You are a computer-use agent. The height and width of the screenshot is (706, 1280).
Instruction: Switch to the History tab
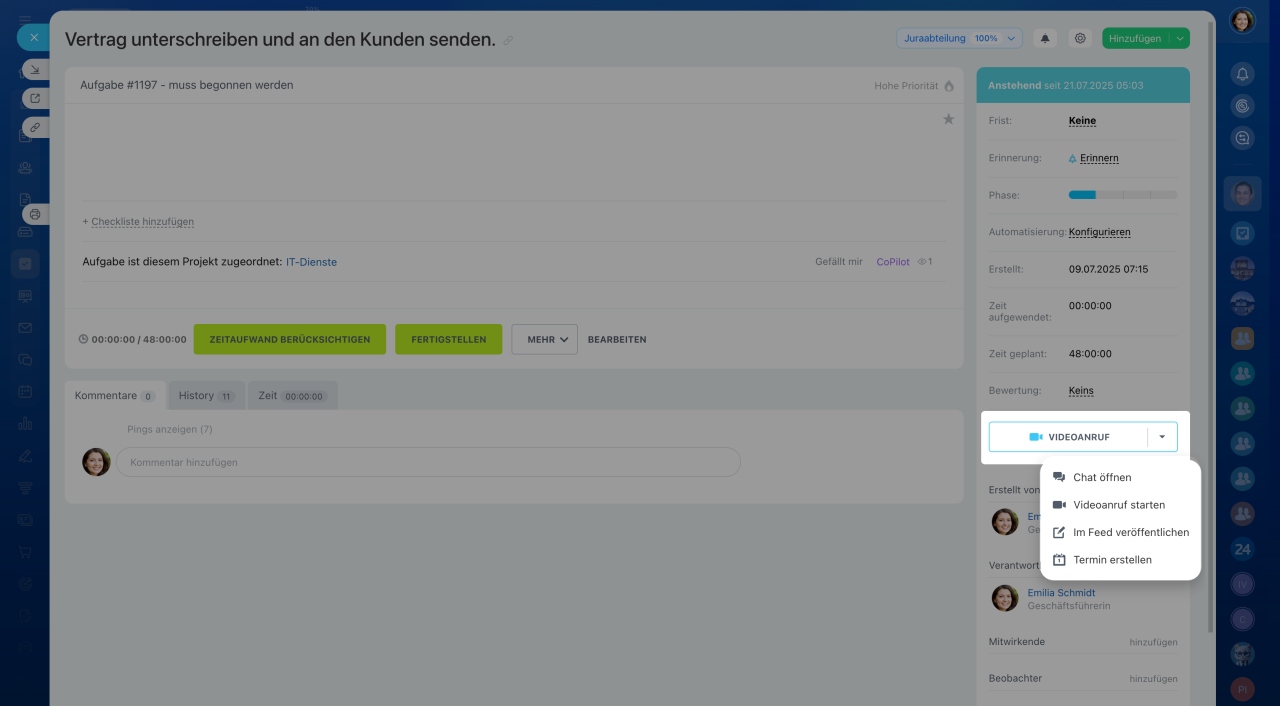(x=206, y=396)
